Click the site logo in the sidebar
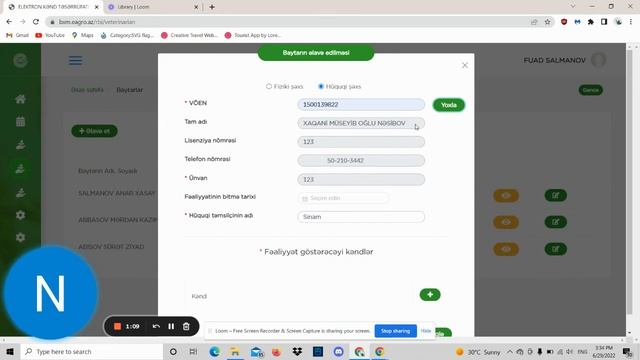Image resolution: width=640 pixels, height=360 pixels. pyautogui.click(x=20, y=60)
